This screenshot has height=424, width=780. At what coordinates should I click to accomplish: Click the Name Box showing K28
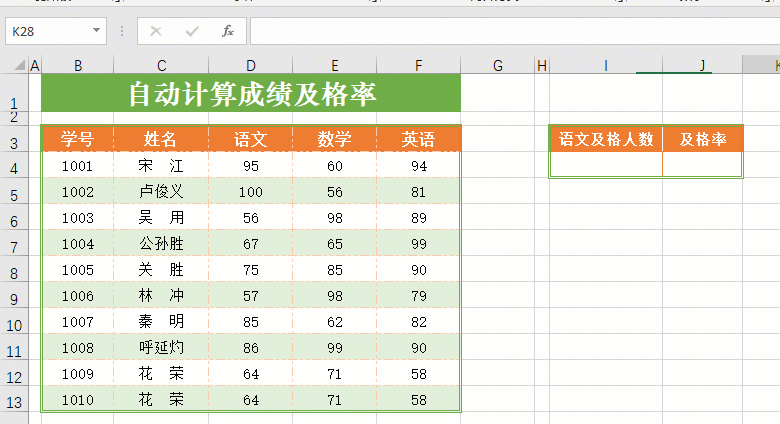point(45,31)
